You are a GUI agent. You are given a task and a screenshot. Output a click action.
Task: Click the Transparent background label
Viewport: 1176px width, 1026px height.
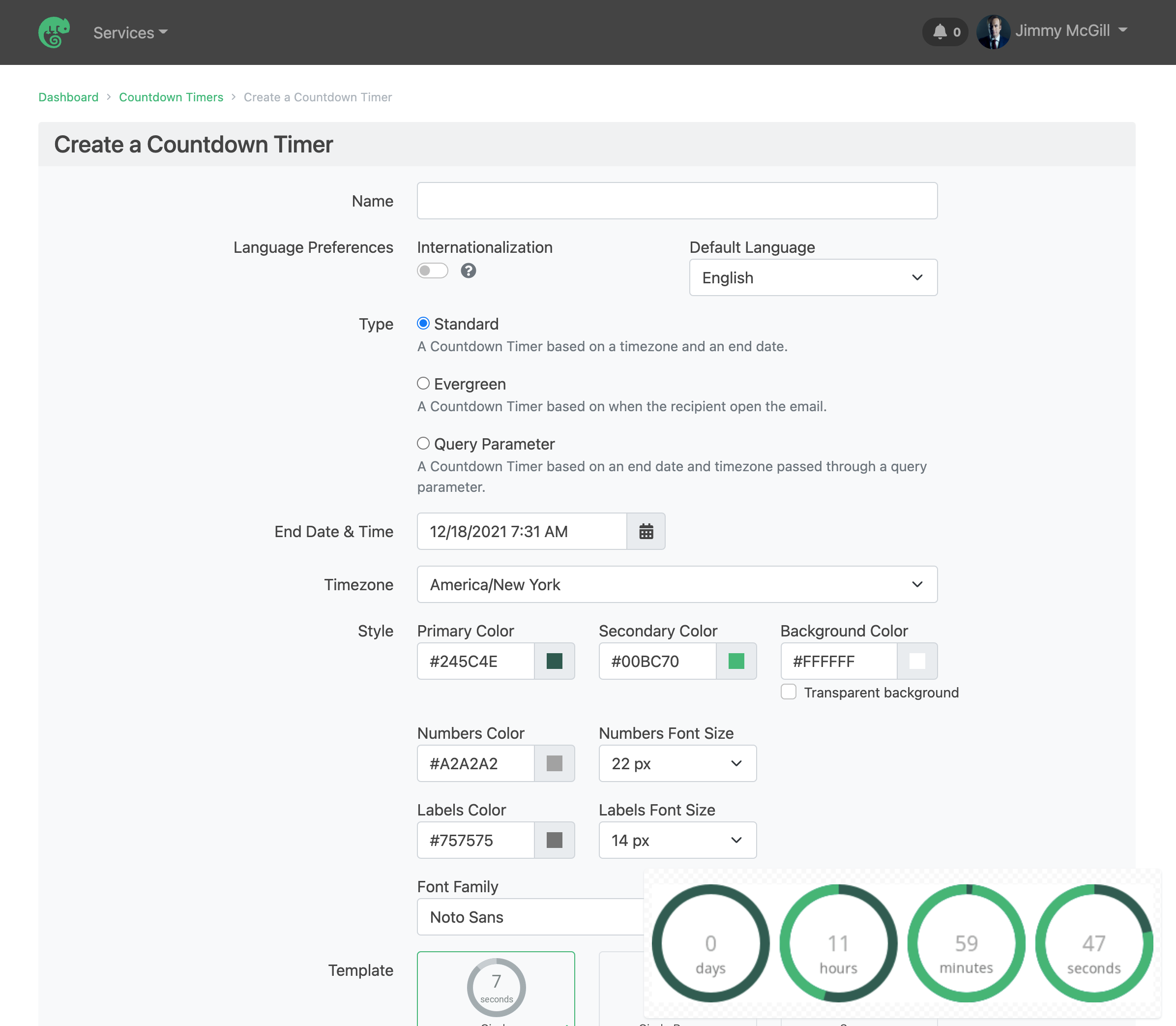882,693
